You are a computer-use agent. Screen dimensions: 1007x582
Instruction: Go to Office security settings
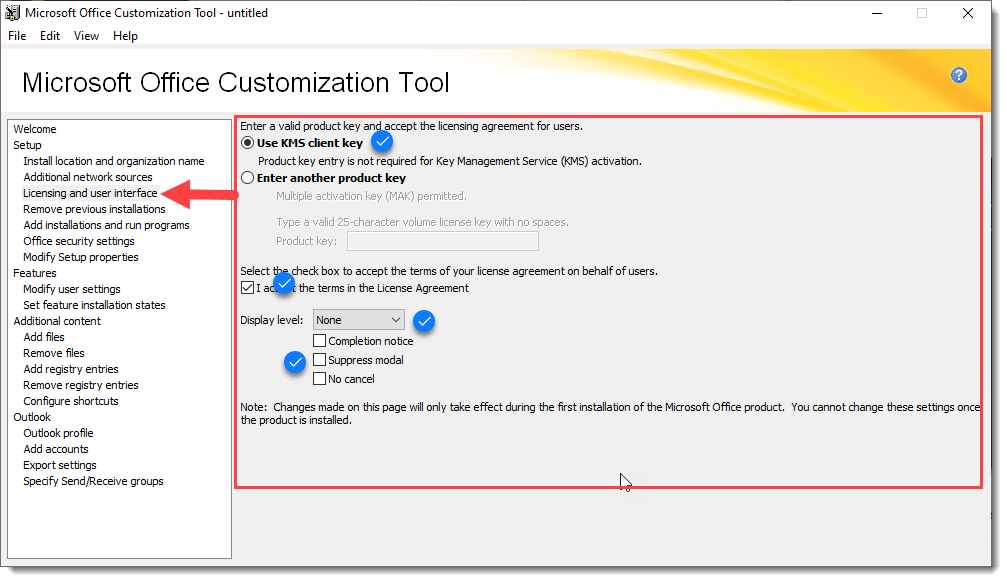coord(79,242)
